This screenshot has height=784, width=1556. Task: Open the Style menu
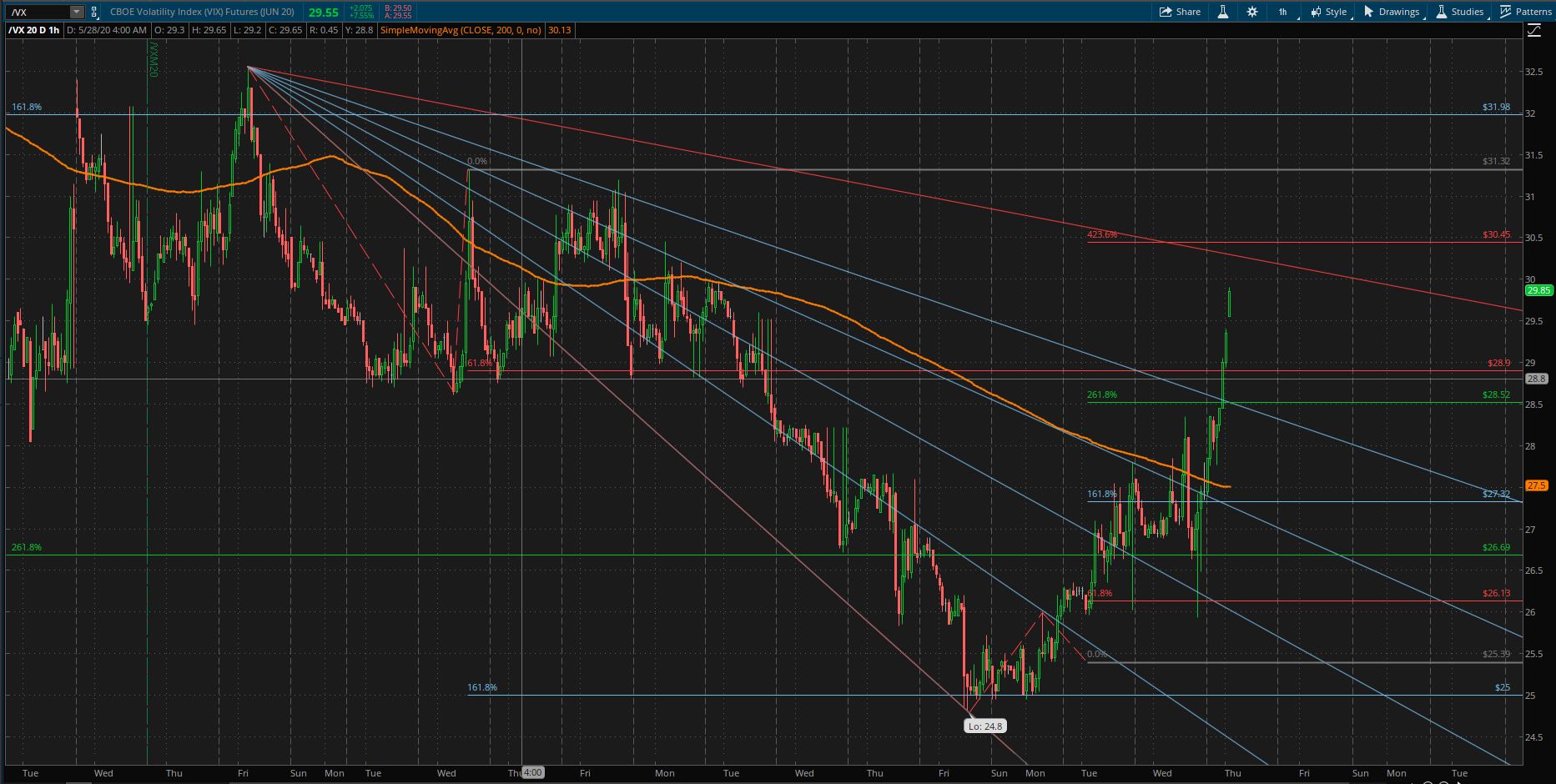[x=1328, y=12]
